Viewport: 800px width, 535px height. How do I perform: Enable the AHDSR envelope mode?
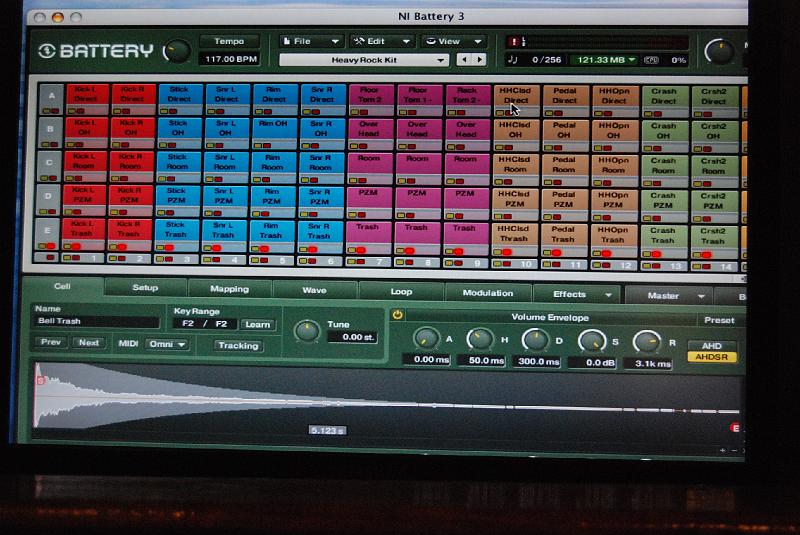(x=712, y=357)
